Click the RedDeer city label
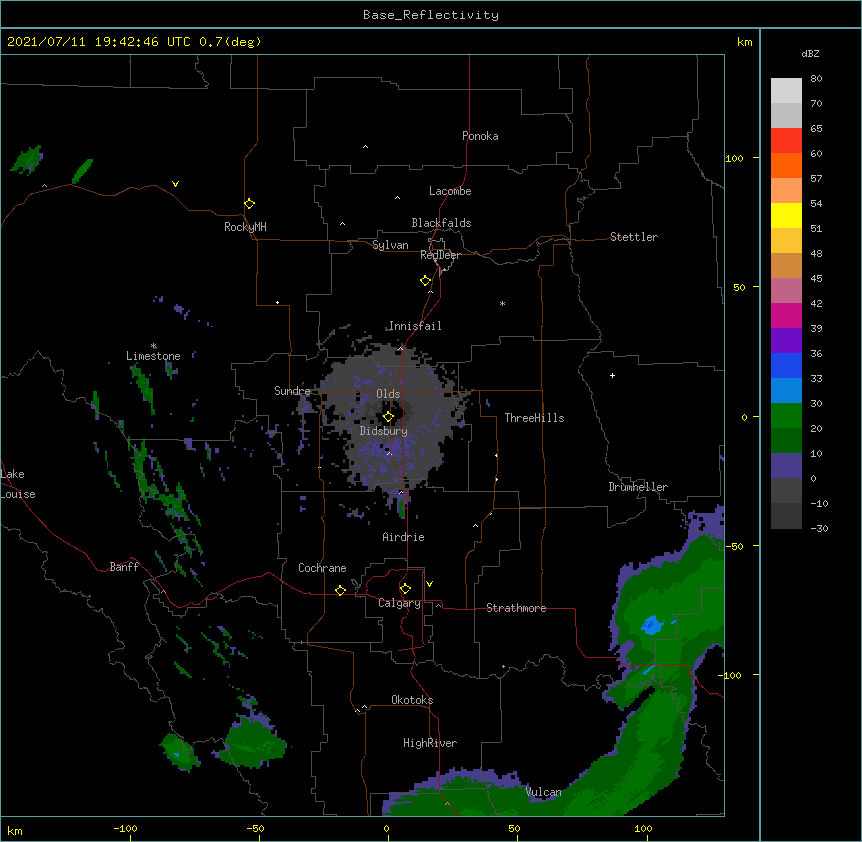Screen dimensions: 862x842 point(440,255)
